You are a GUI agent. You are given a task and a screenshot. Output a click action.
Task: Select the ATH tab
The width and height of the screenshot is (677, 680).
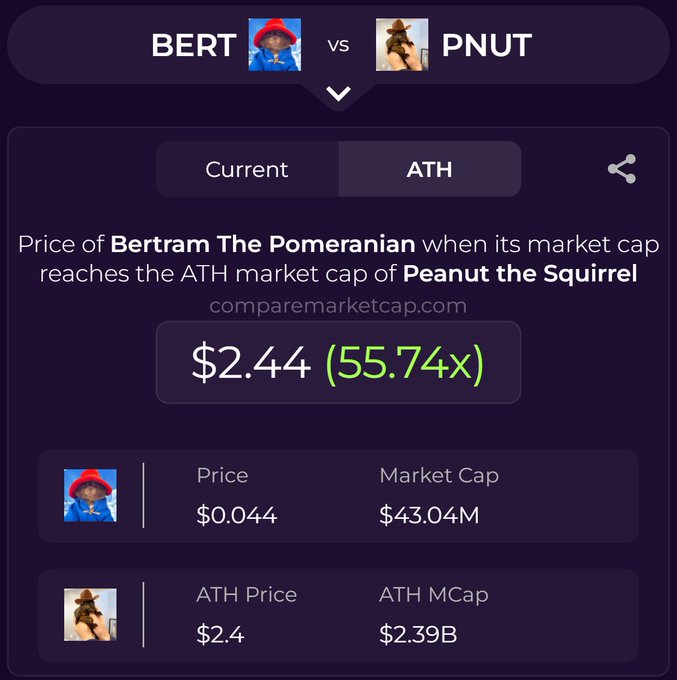pos(429,169)
